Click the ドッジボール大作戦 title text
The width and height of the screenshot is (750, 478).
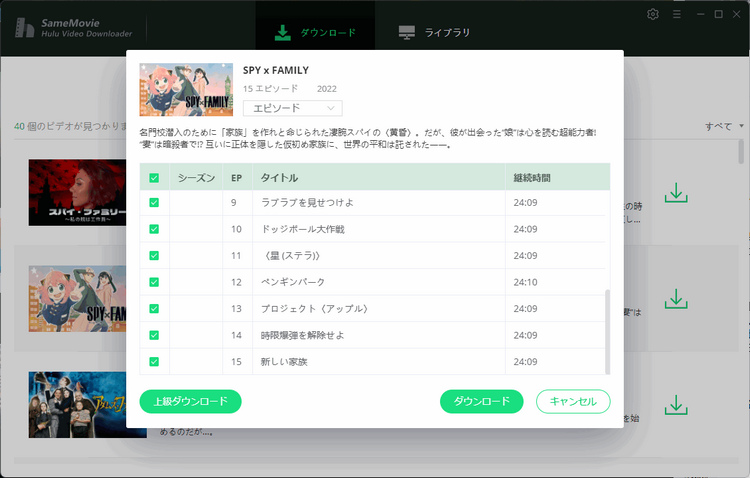point(302,229)
